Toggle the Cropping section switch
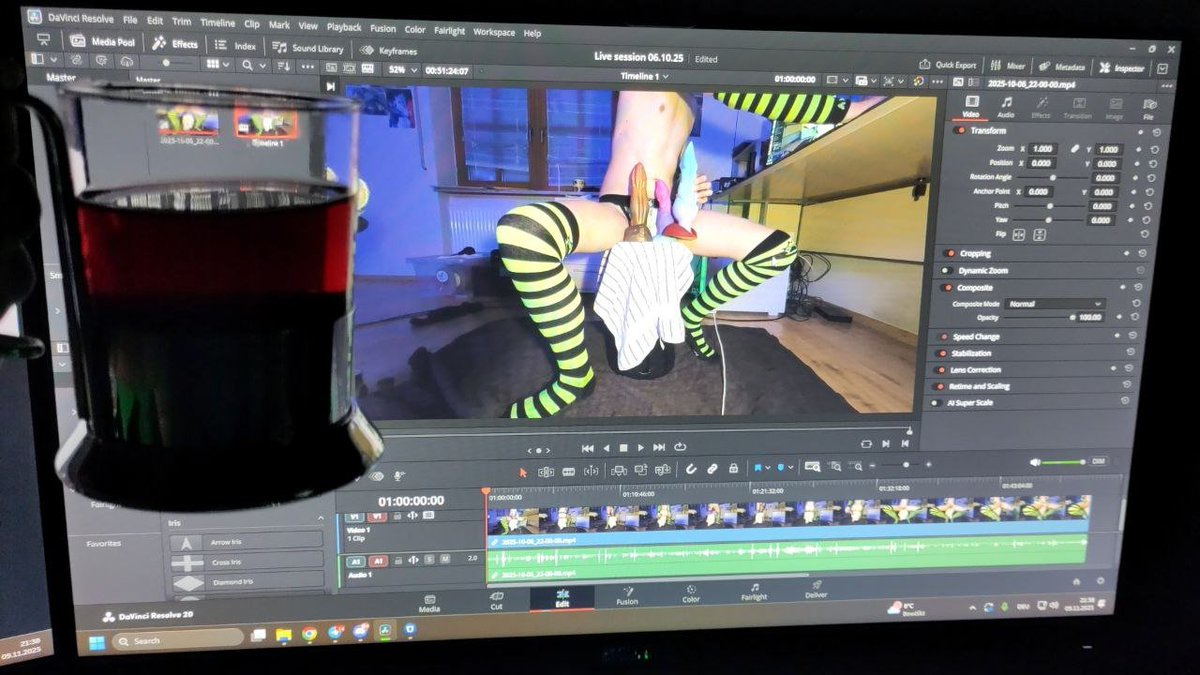 950,253
